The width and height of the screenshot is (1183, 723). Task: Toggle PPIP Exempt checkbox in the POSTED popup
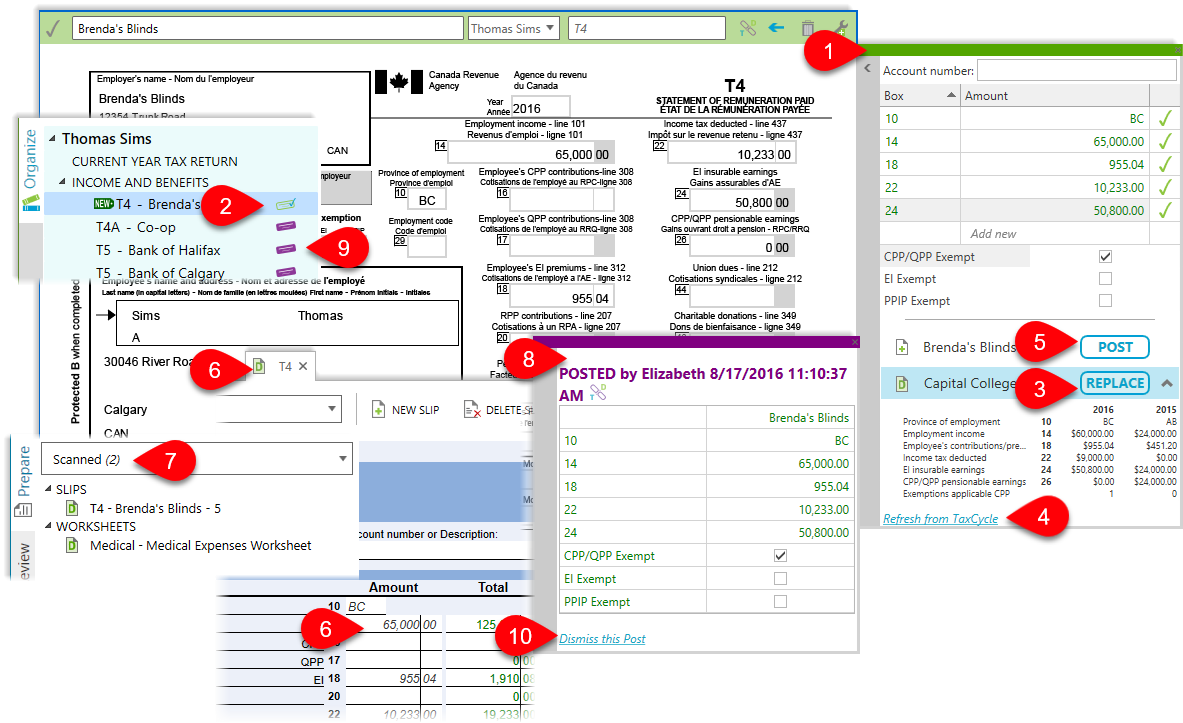tap(780, 601)
